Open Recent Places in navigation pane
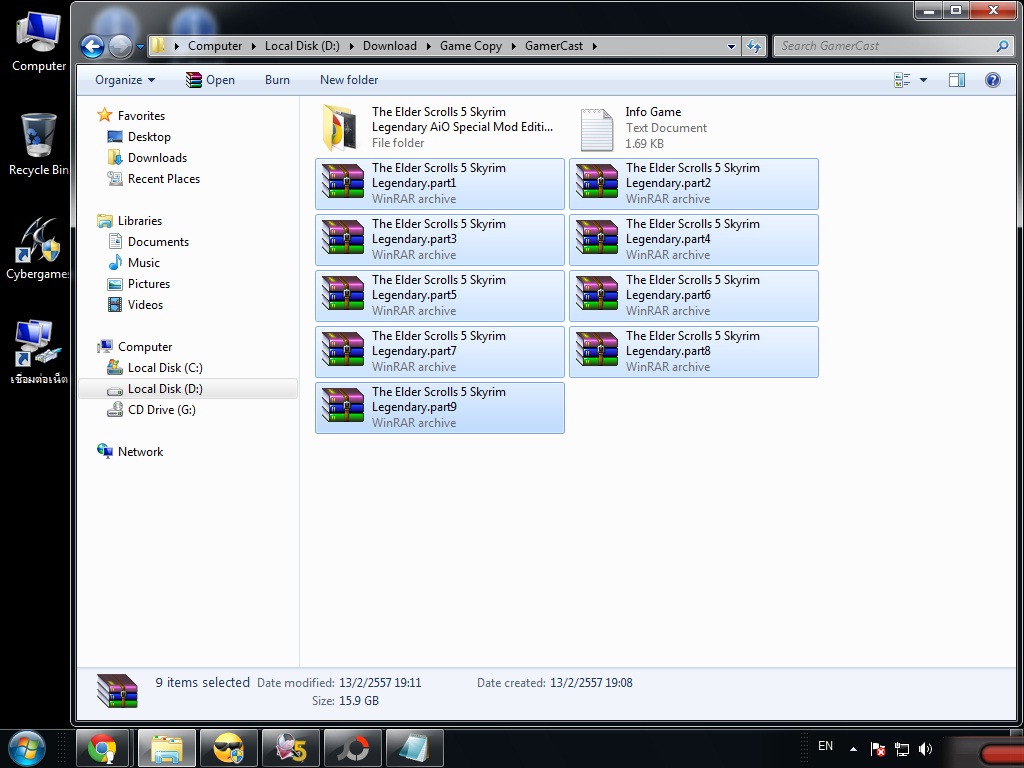The width and height of the screenshot is (1024, 768). (x=163, y=178)
